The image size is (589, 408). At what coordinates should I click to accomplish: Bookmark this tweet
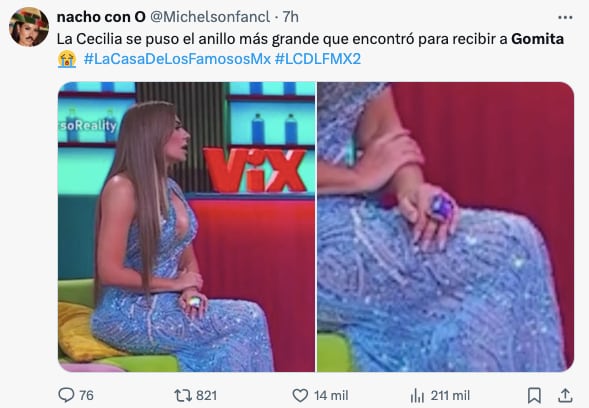534,395
